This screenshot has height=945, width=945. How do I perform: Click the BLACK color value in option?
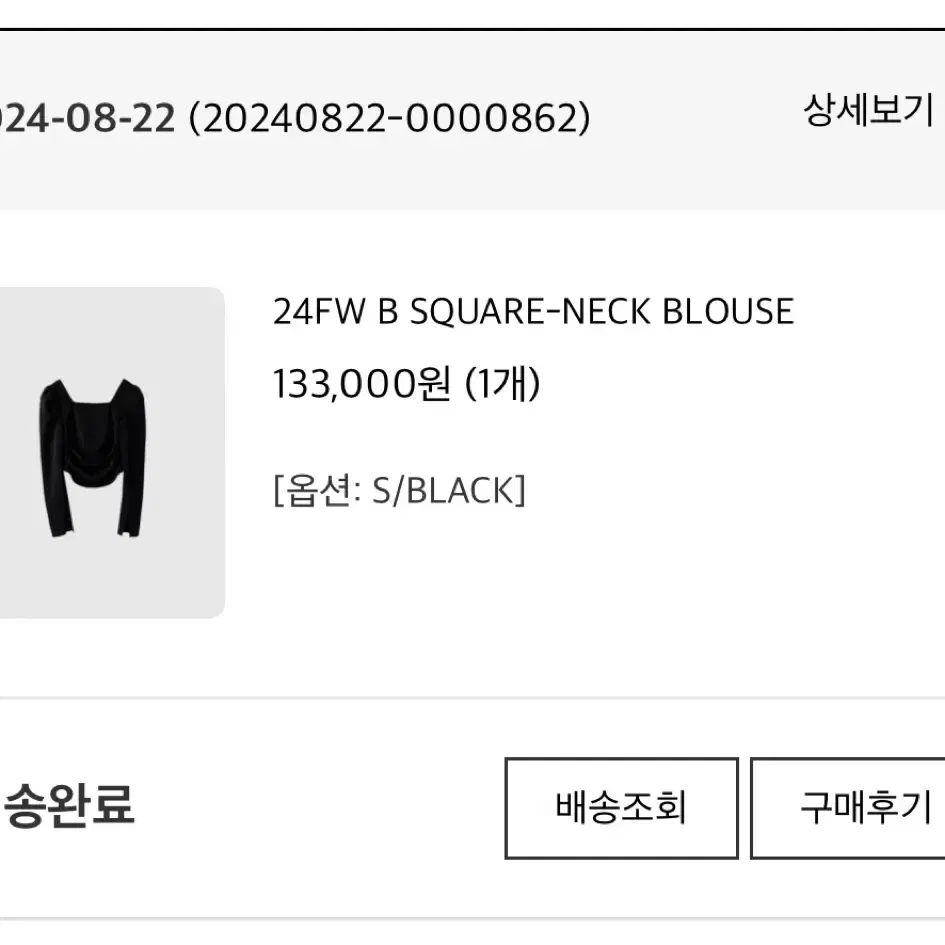pyautogui.click(x=460, y=491)
